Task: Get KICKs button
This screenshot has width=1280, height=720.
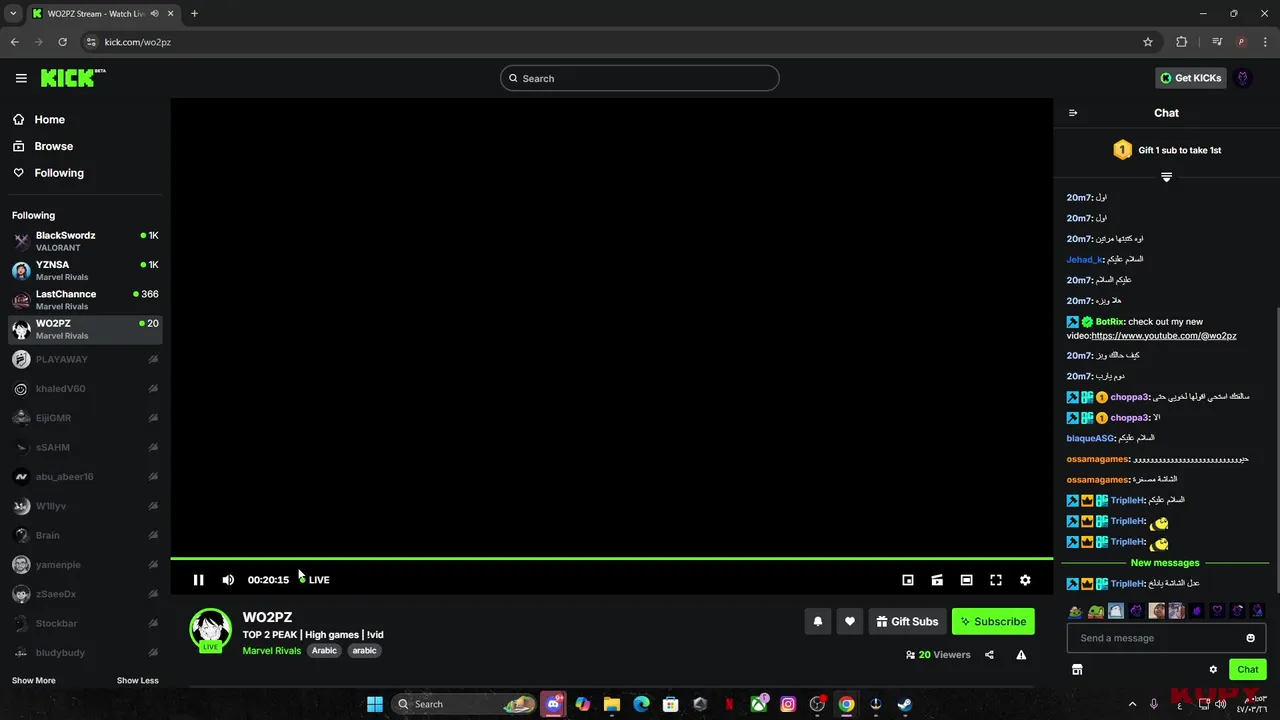Action: tap(1190, 78)
